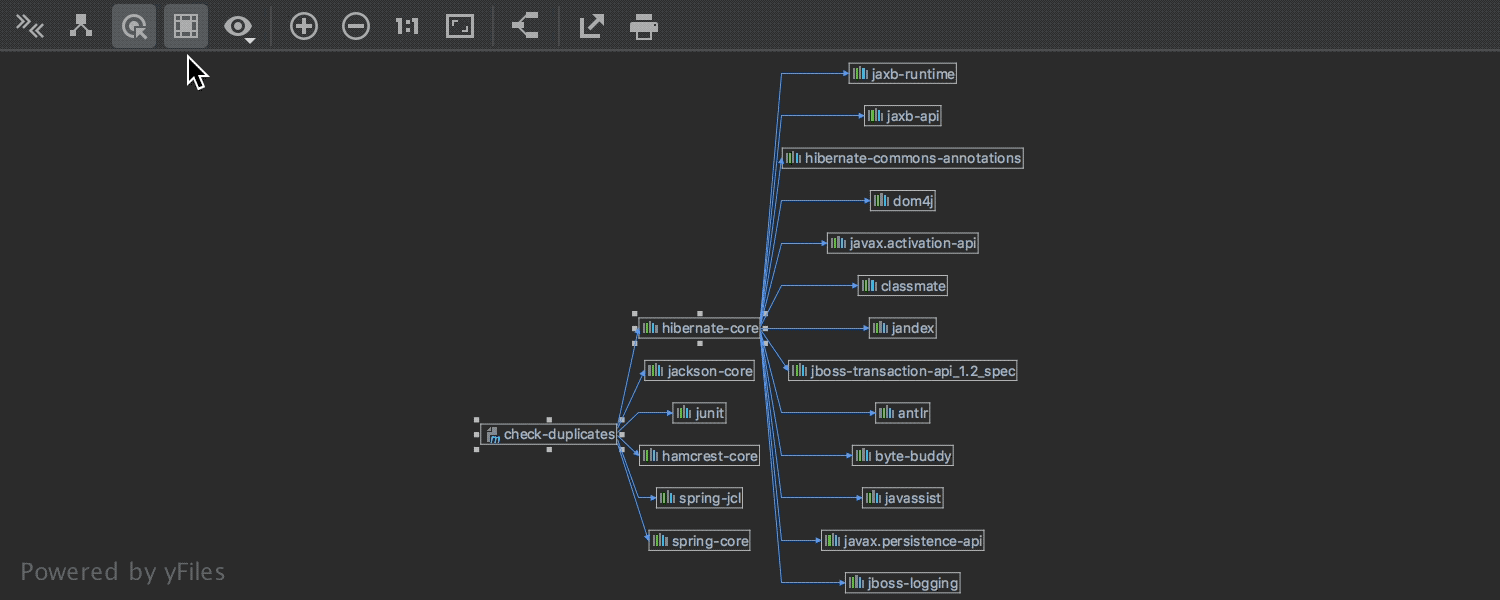The width and height of the screenshot is (1500, 600).
Task: Select the check-duplicates module node
Action: click(549, 434)
